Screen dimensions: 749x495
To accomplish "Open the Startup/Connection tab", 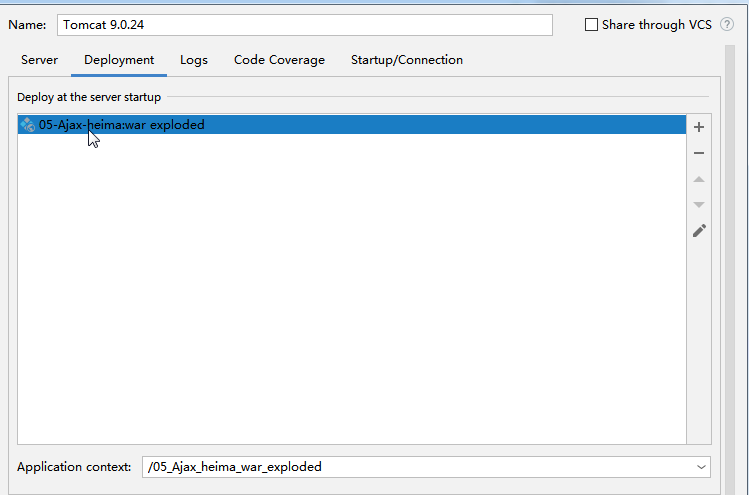I will tap(407, 60).
